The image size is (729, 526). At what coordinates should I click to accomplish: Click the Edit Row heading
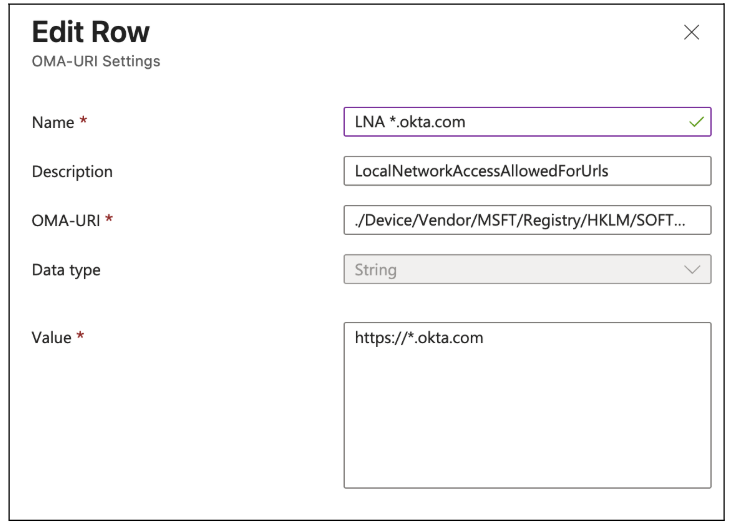(90, 33)
